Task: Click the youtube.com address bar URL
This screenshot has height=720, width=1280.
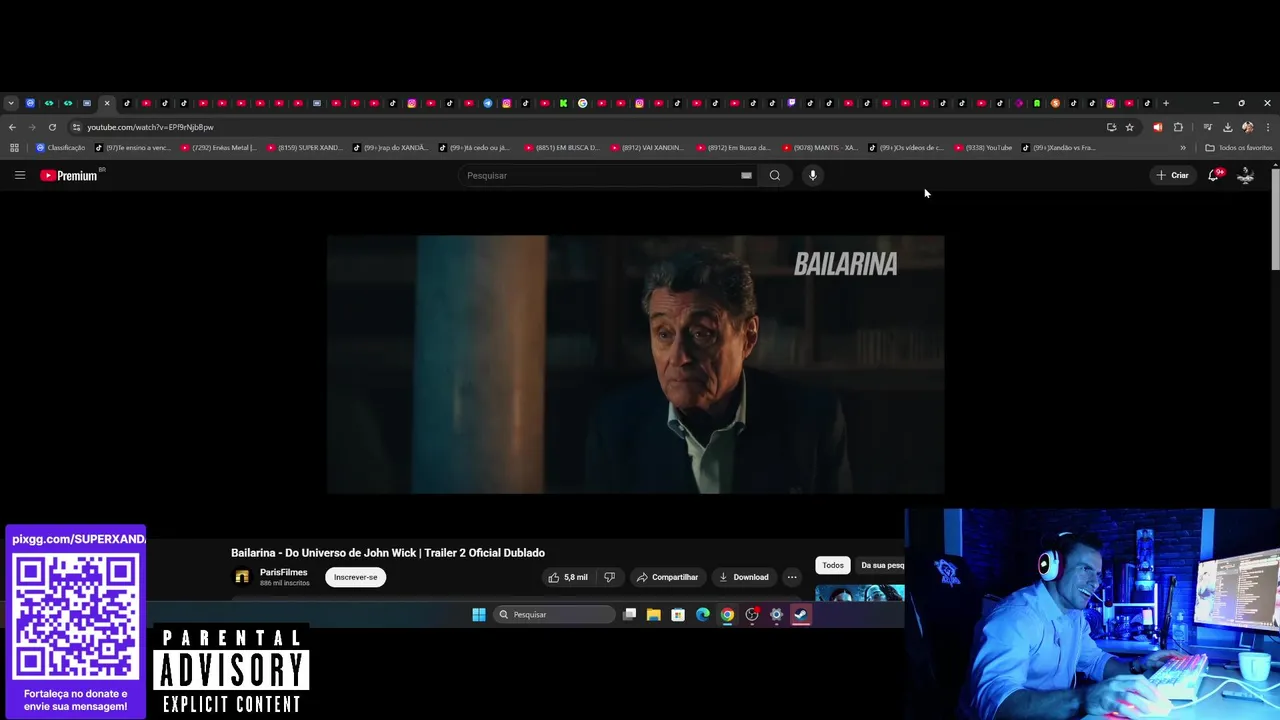Action: [150, 127]
